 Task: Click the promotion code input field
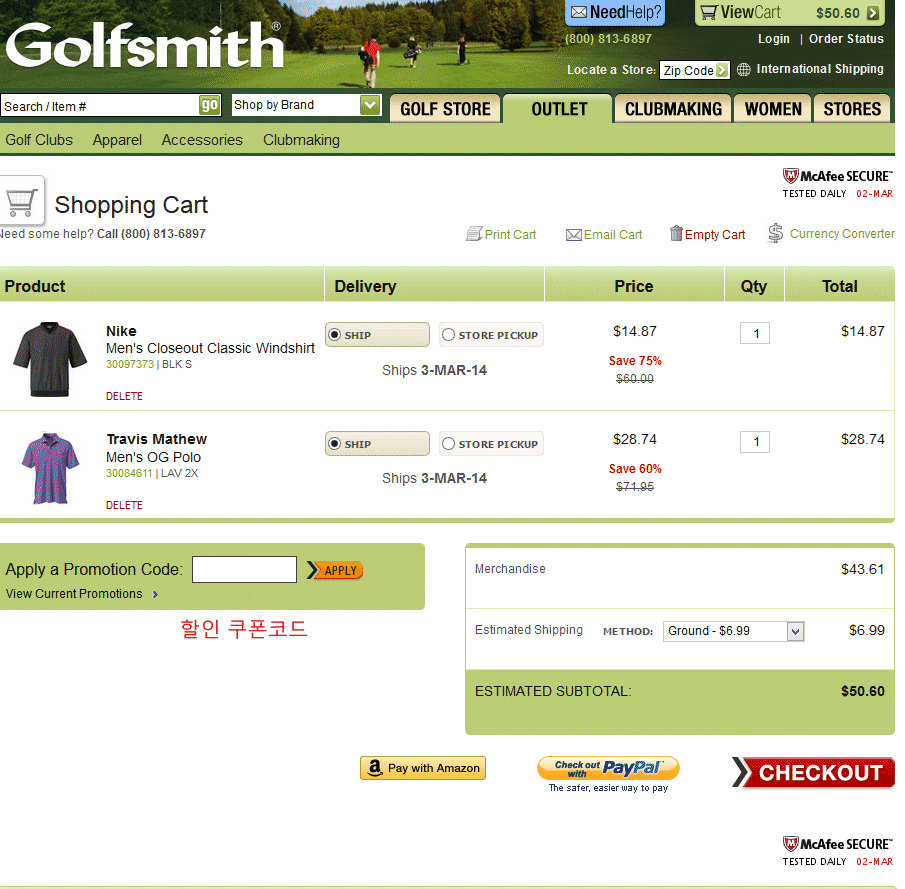(x=244, y=570)
